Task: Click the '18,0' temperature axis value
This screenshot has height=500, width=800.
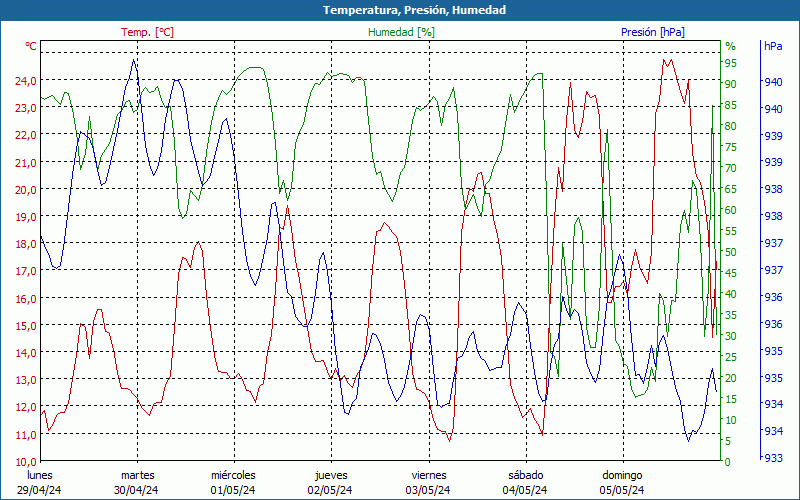Action: [x=26, y=244]
